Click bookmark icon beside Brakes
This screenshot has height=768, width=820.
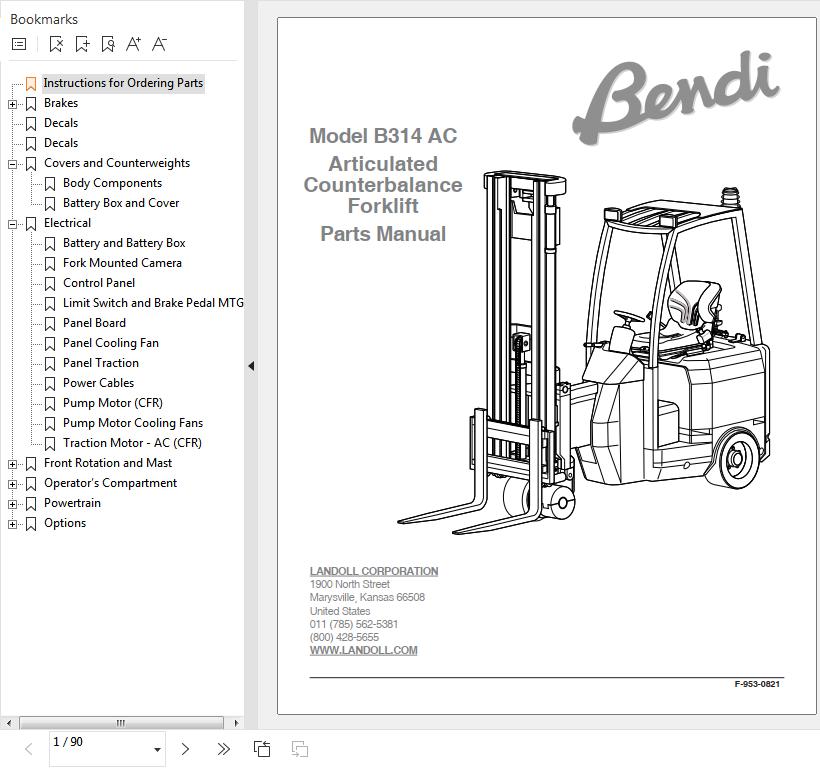31,104
